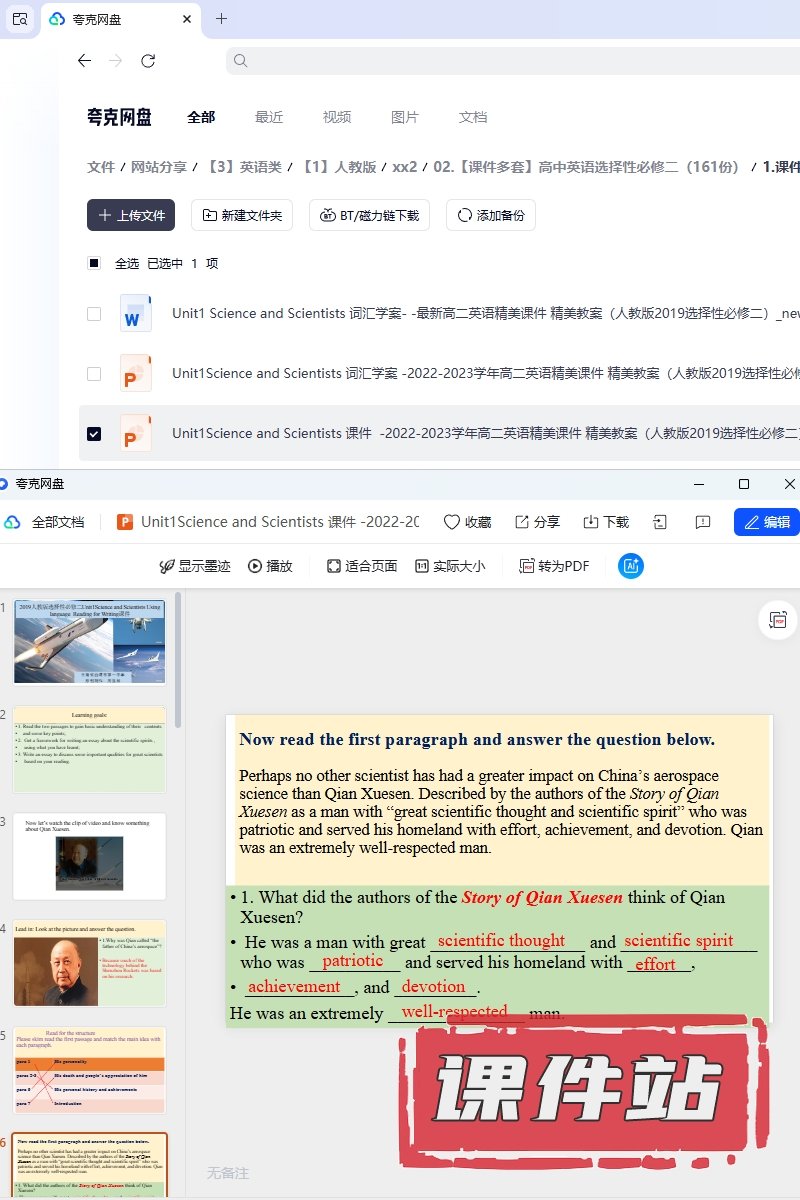Viewport: 800px width, 1200px height.
Task: Select slide 3 thumbnail with video clip
Action: 89,856
